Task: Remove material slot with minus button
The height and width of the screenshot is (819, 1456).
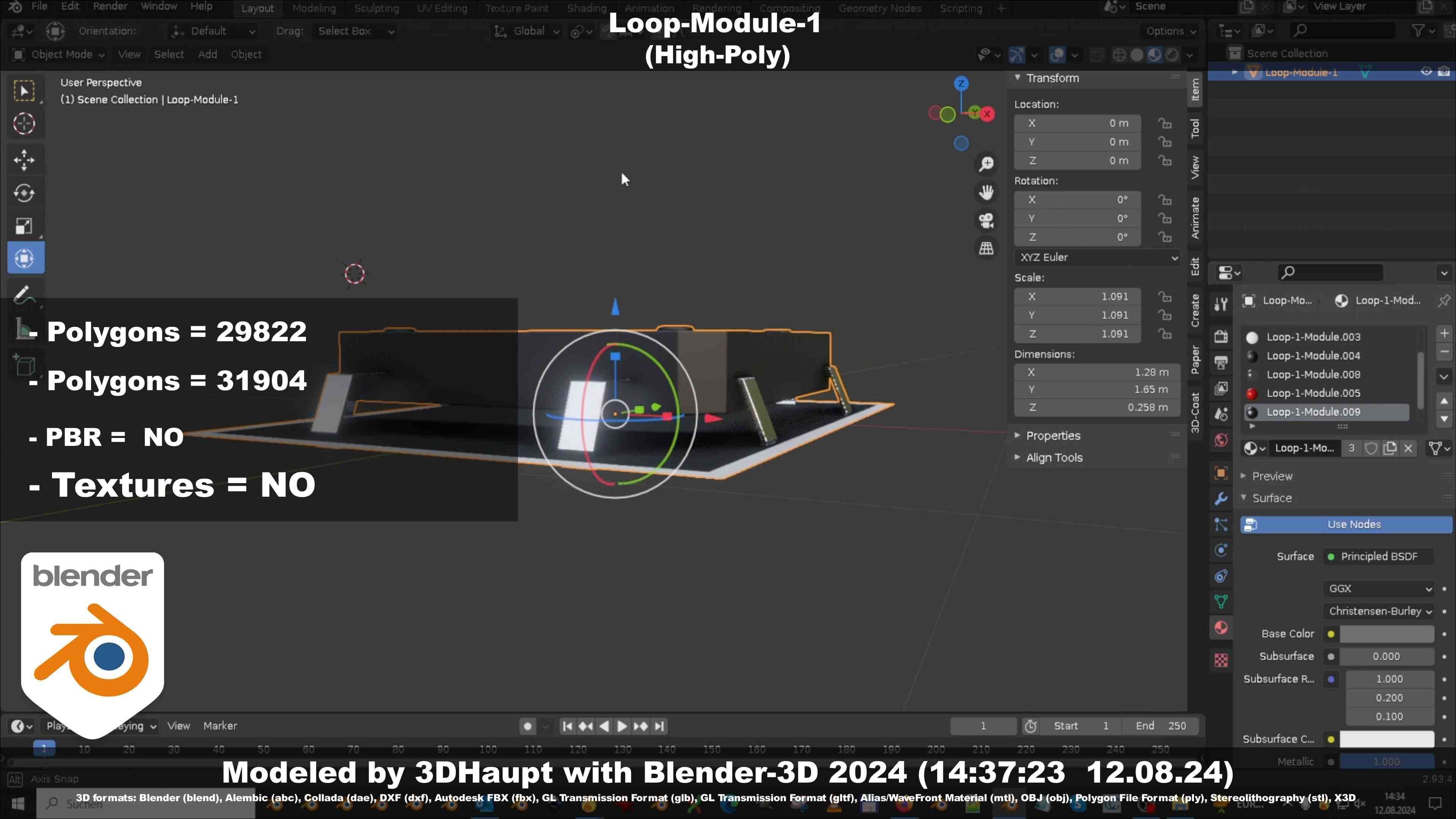Action: 1445,351
